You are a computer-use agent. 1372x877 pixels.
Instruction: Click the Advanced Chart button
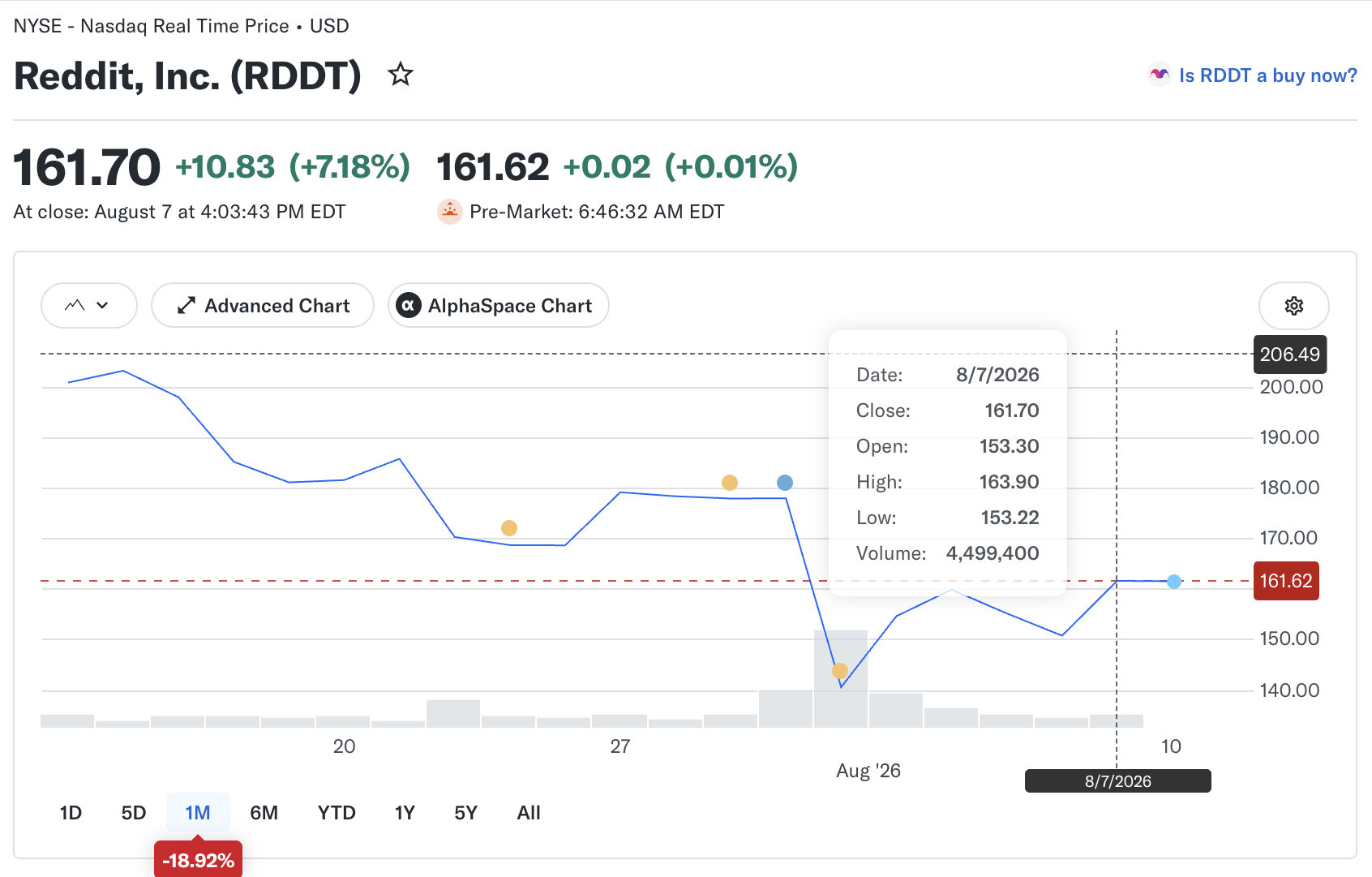point(263,305)
